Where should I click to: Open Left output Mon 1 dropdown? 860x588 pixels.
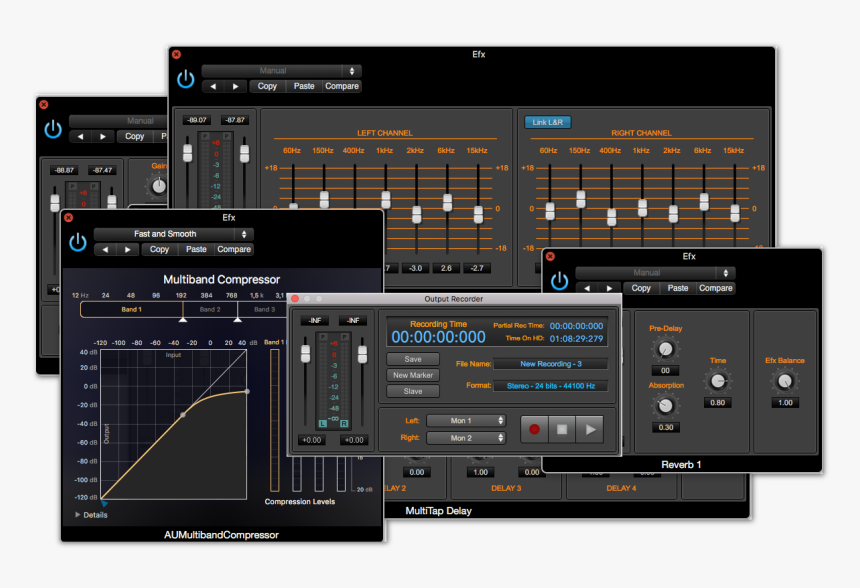[466, 421]
